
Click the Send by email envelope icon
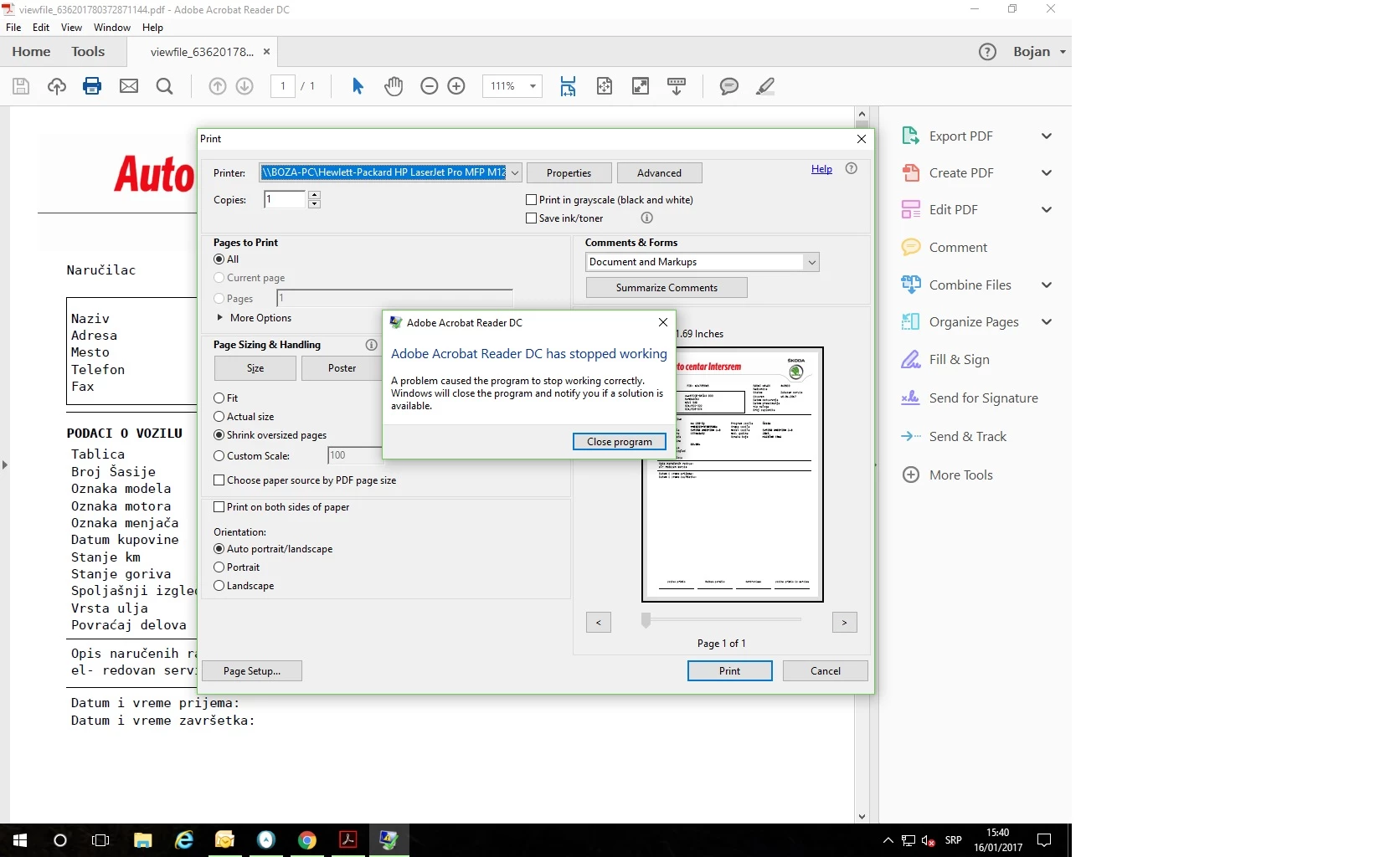pos(129,86)
